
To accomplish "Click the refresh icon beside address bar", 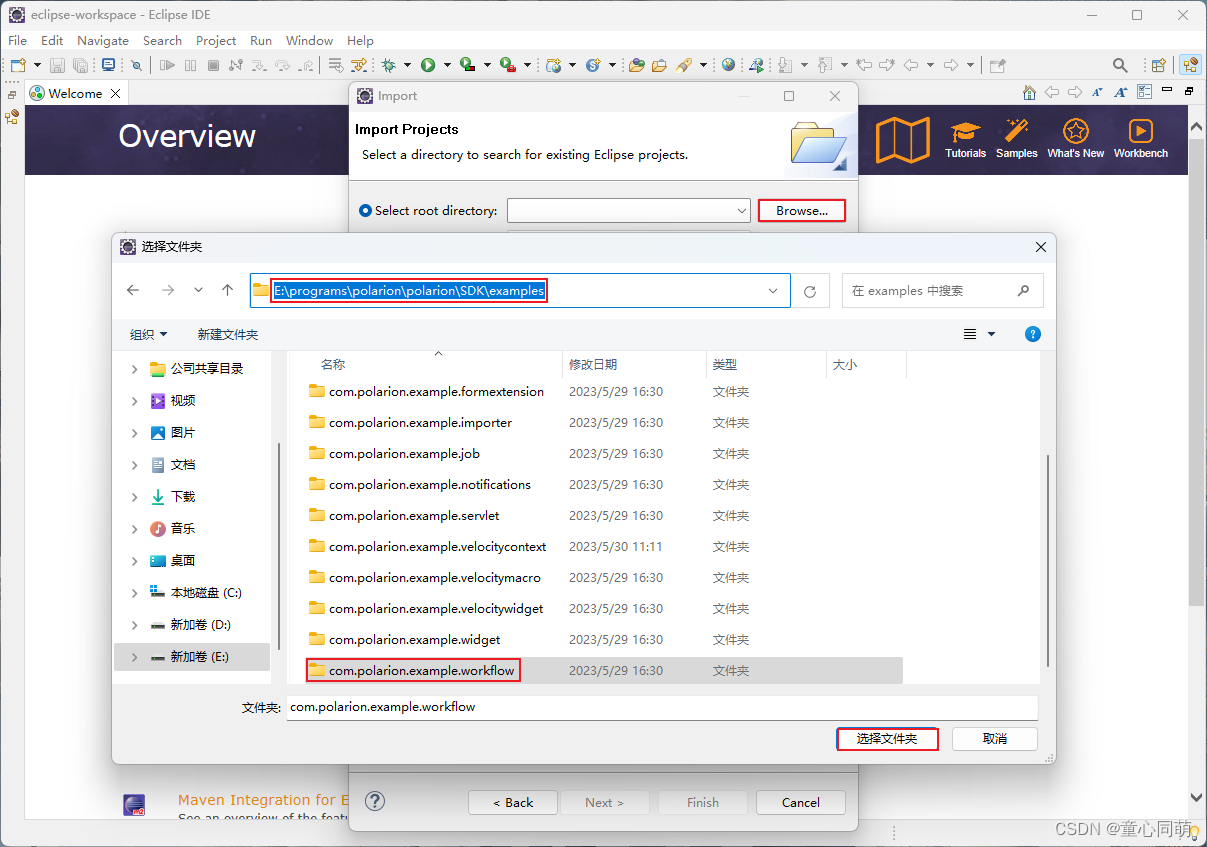I will pos(810,291).
